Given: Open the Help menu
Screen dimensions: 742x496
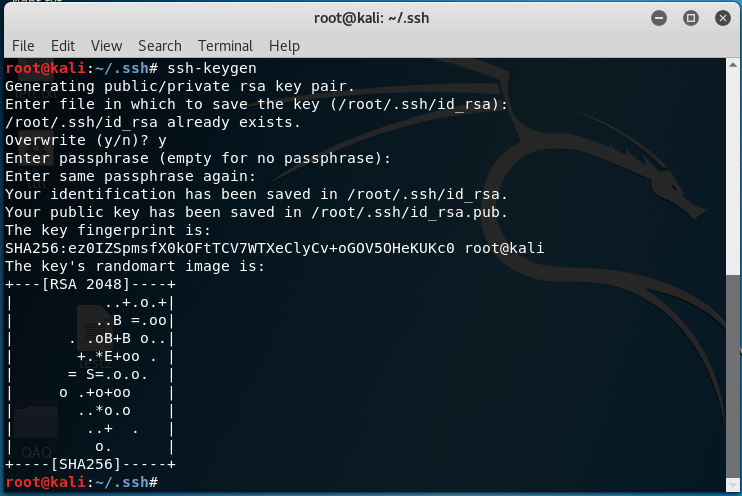Looking at the screenshot, I should pos(284,46).
